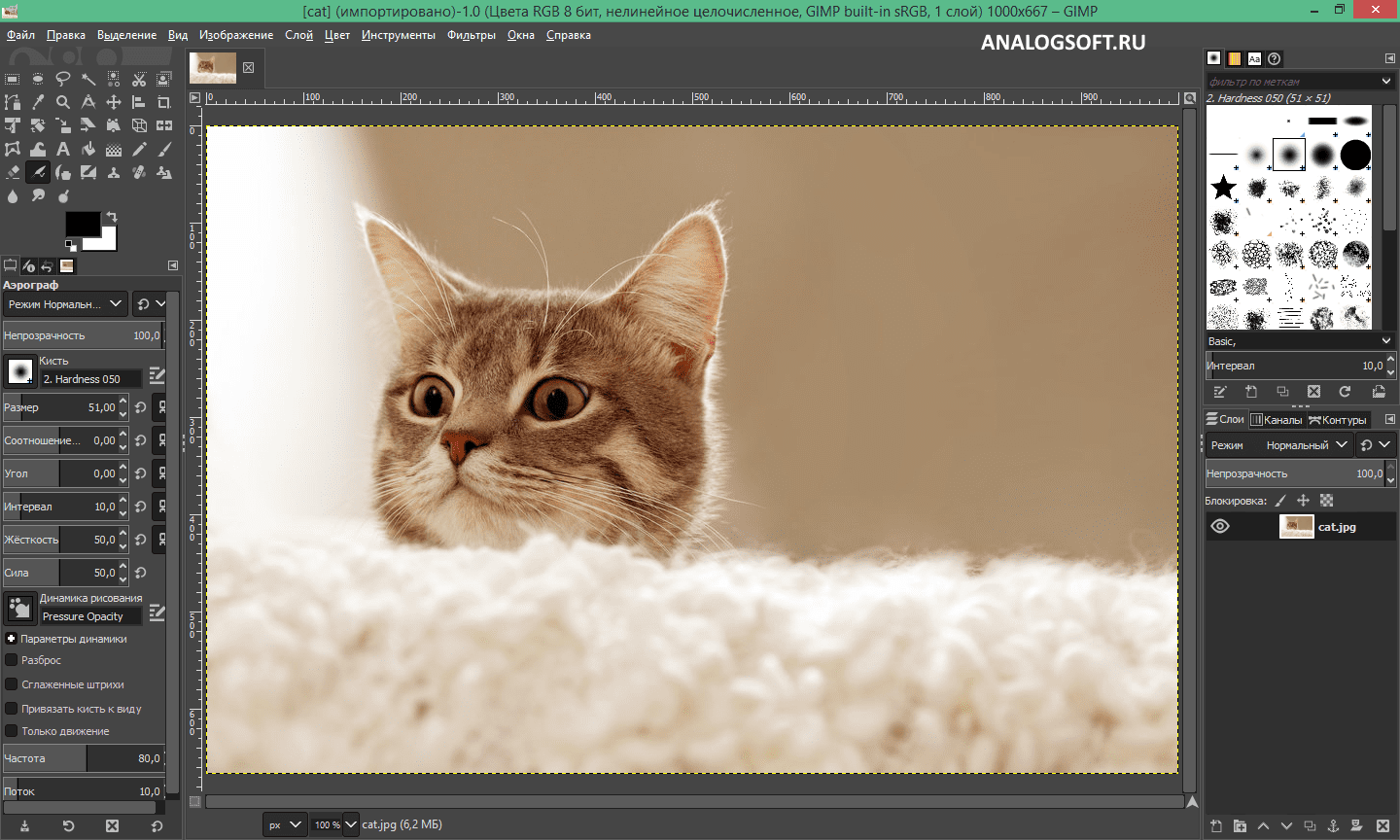Viewport: 1400px width, 840px height.
Task: Pick the Color Picker (pipette) tool
Action: [37, 101]
